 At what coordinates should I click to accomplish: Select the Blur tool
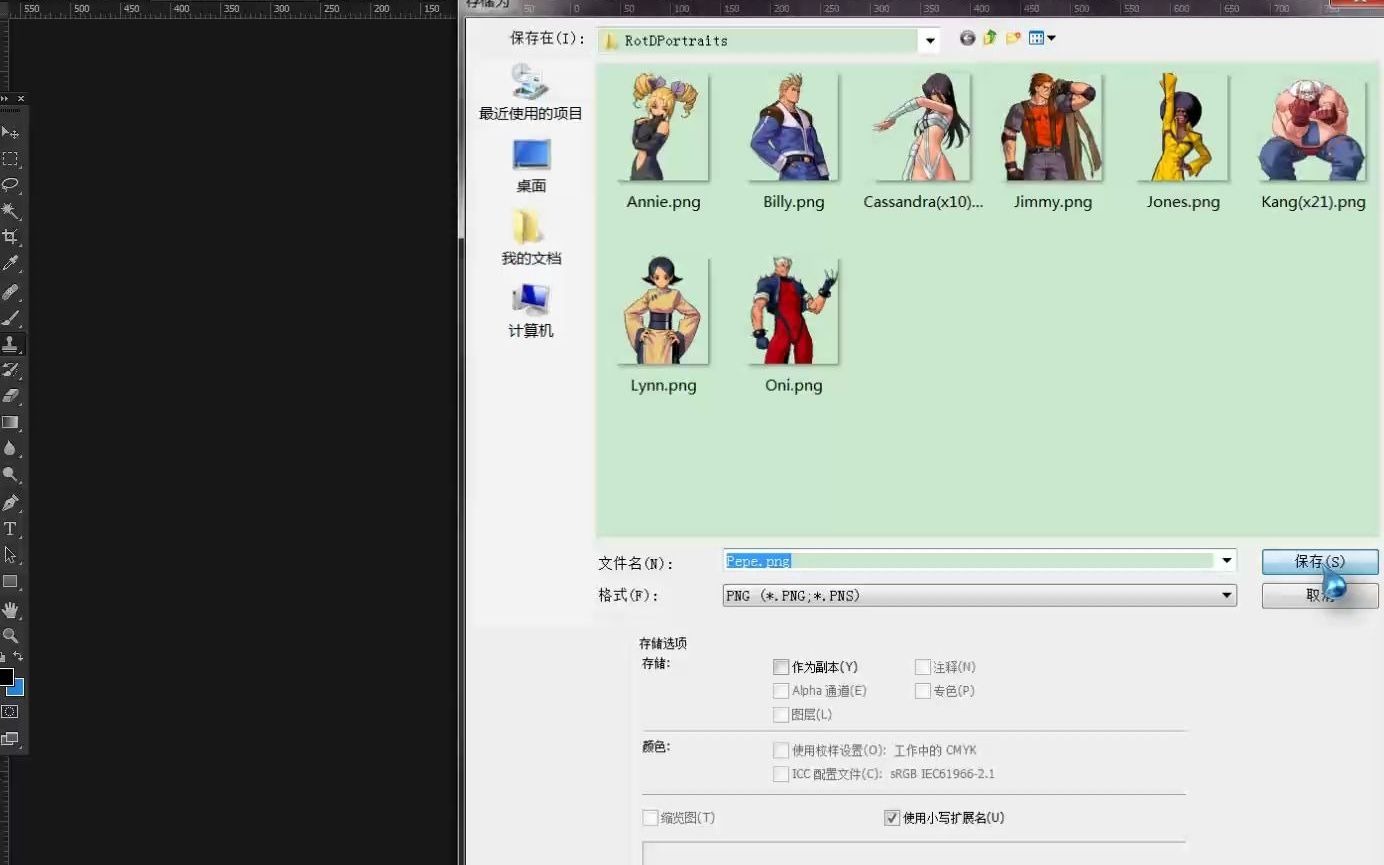(x=11, y=449)
